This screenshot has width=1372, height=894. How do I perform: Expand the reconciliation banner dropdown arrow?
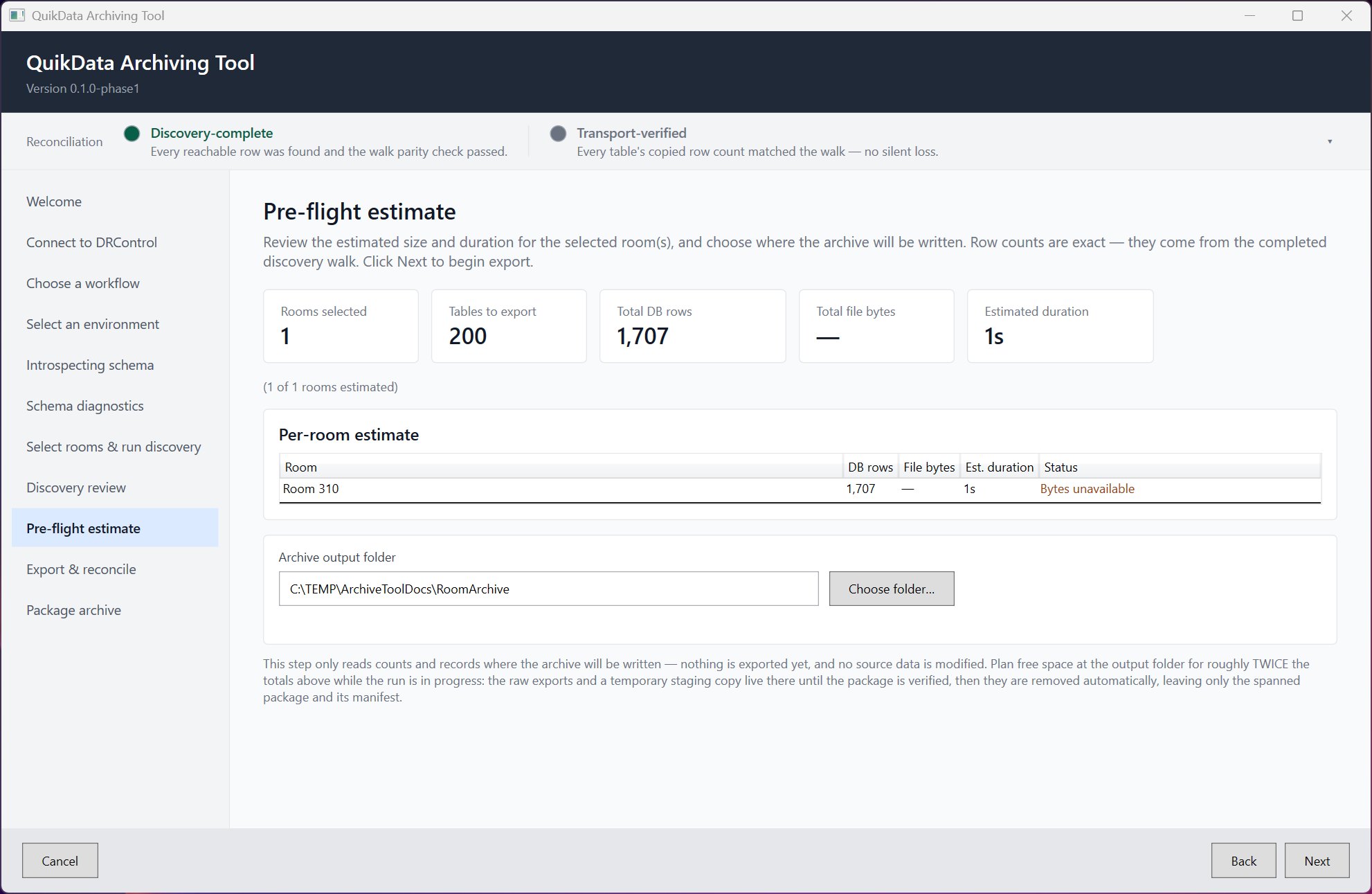[1330, 141]
